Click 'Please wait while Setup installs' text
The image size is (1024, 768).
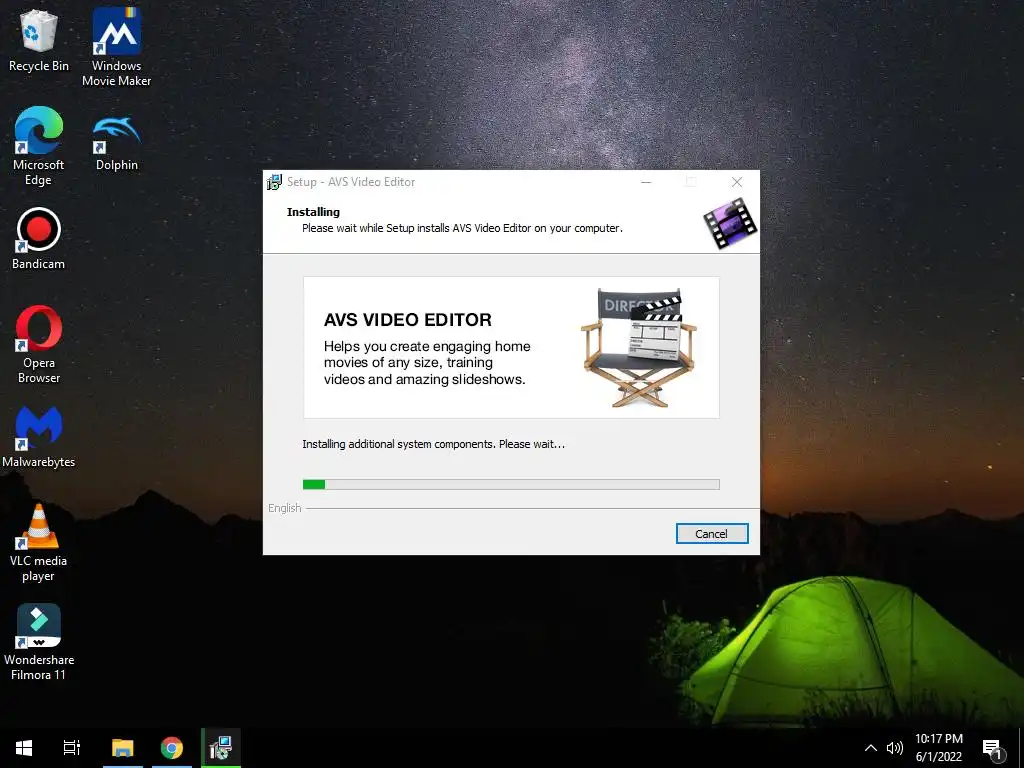coord(462,228)
